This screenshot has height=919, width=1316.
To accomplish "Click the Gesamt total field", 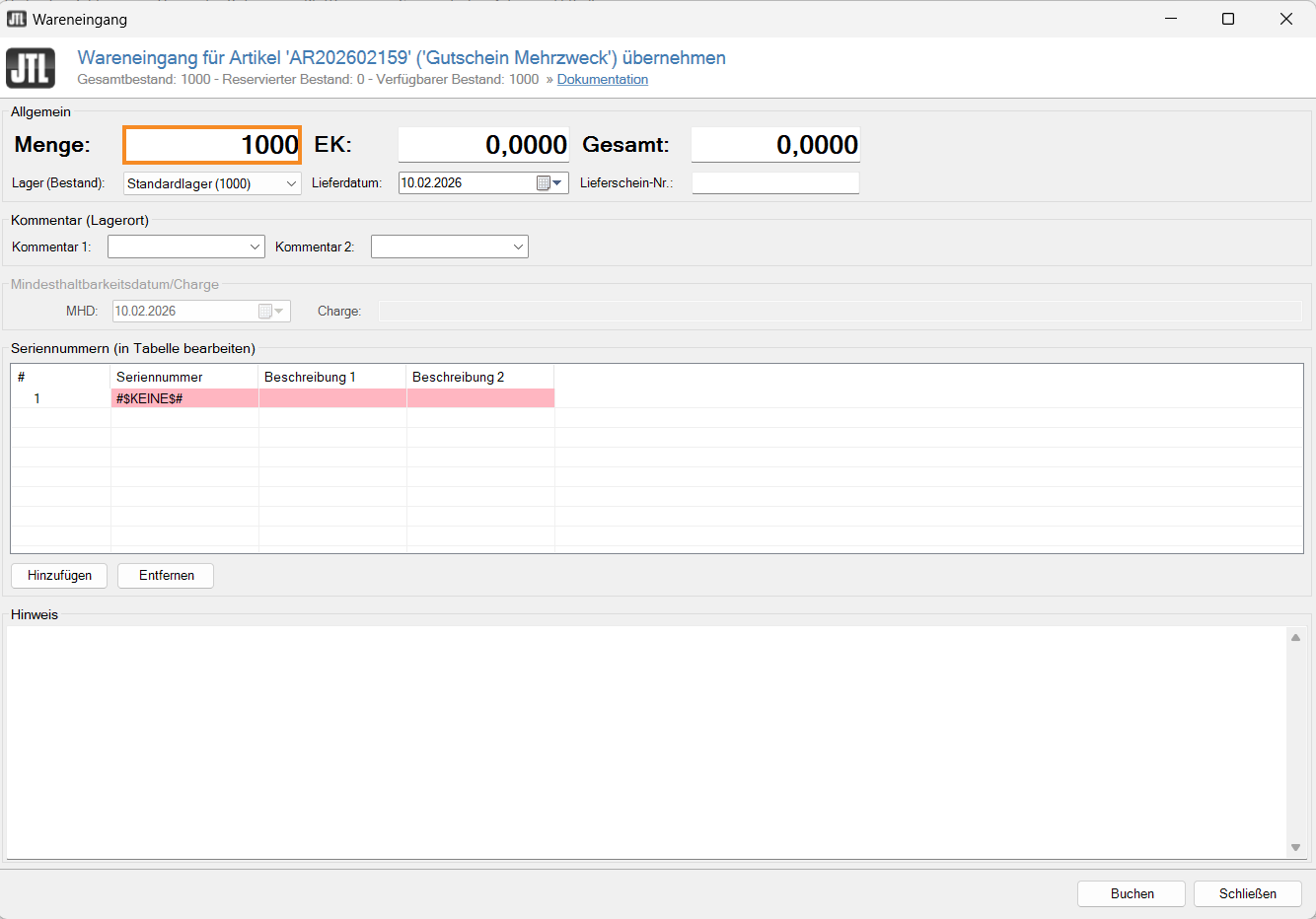I will [774, 145].
